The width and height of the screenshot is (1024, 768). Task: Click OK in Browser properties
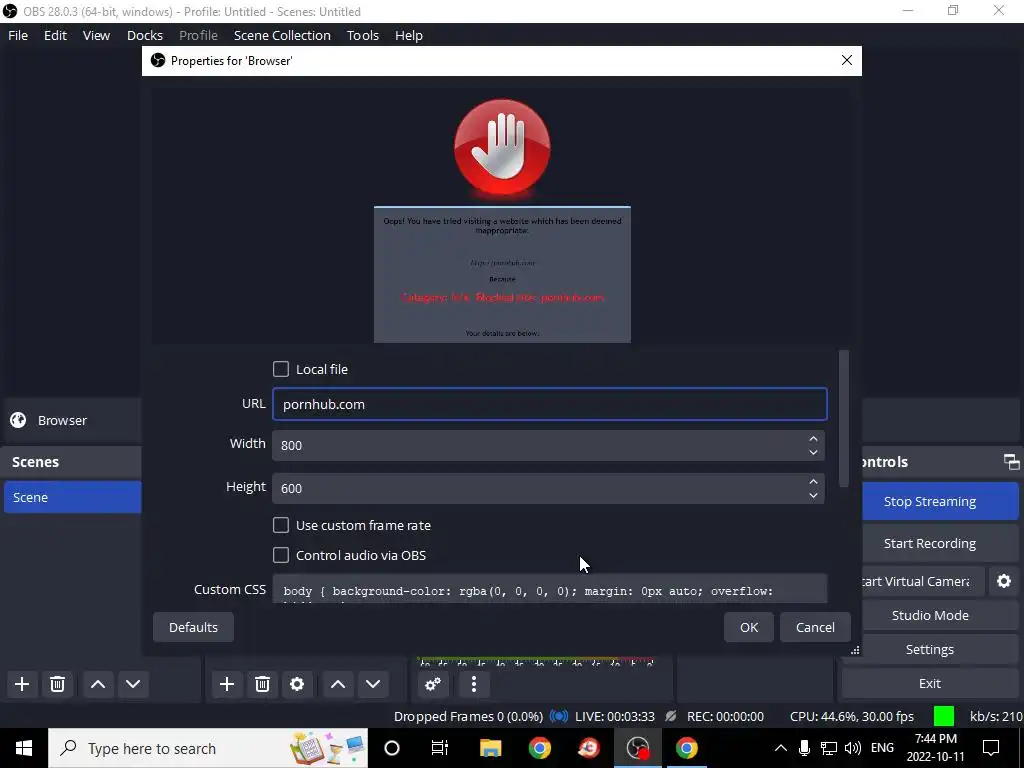pyautogui.click(x=749, y=627)
